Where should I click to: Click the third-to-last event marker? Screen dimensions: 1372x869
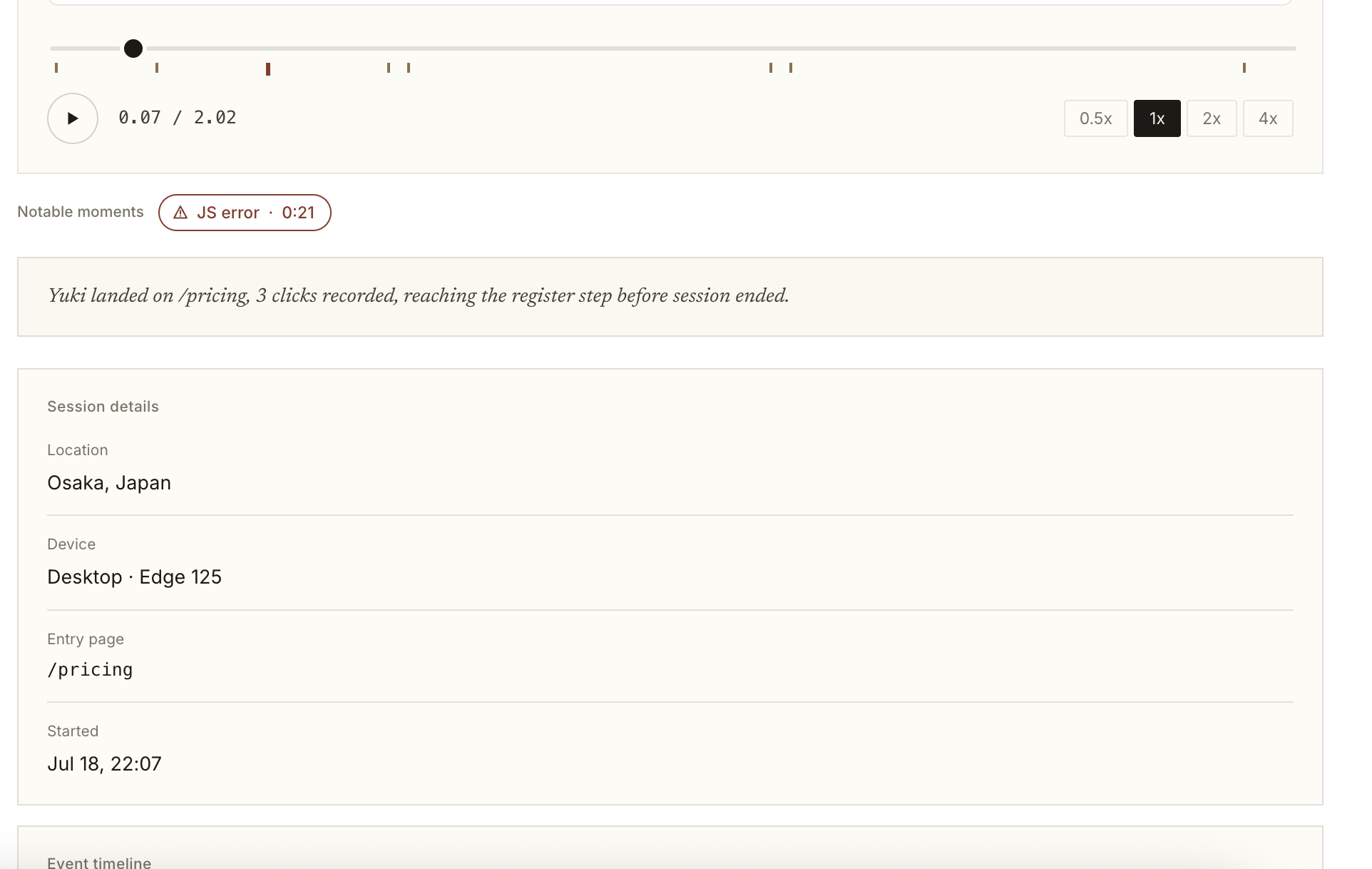click(771, 68)
